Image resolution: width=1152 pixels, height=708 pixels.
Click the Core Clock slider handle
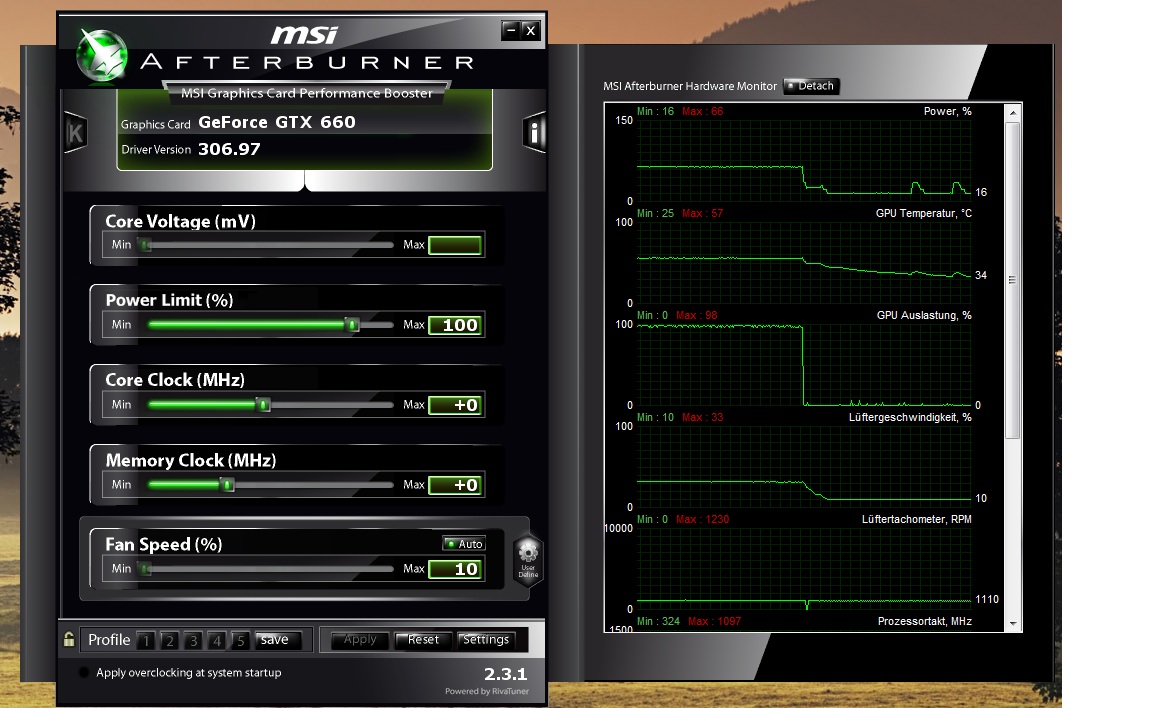(263, 405)
